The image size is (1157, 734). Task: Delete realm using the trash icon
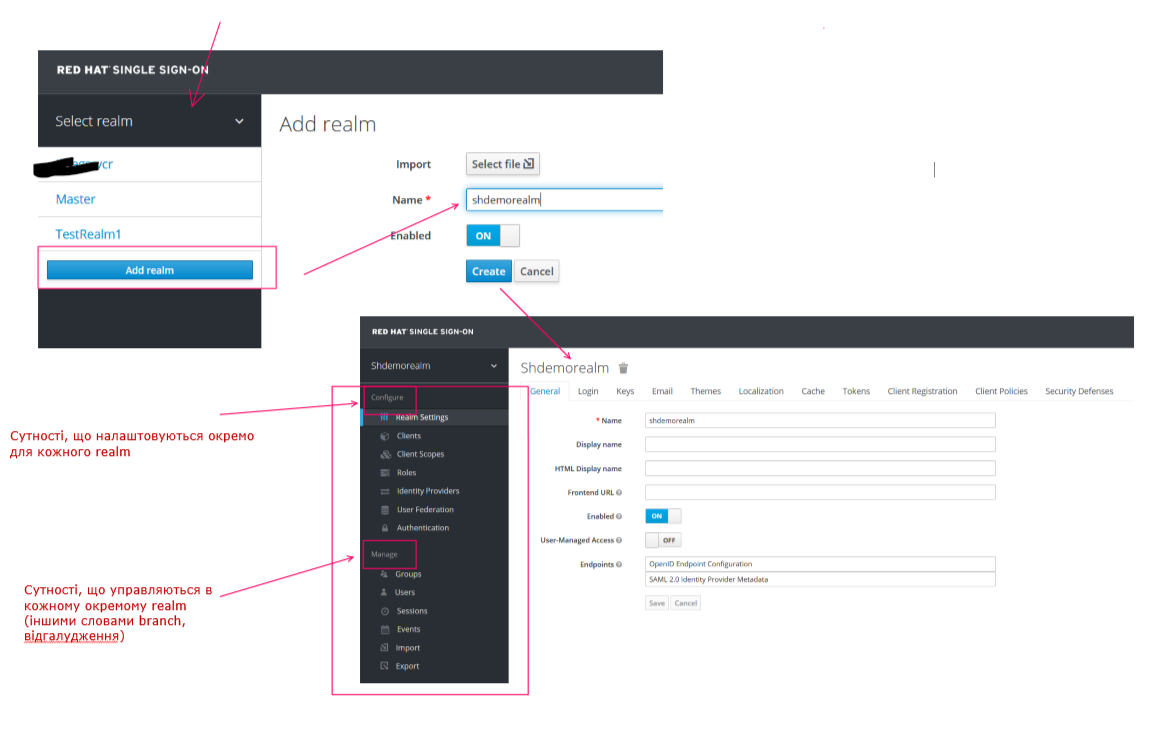pyautogui.click(x=624, y=368)
